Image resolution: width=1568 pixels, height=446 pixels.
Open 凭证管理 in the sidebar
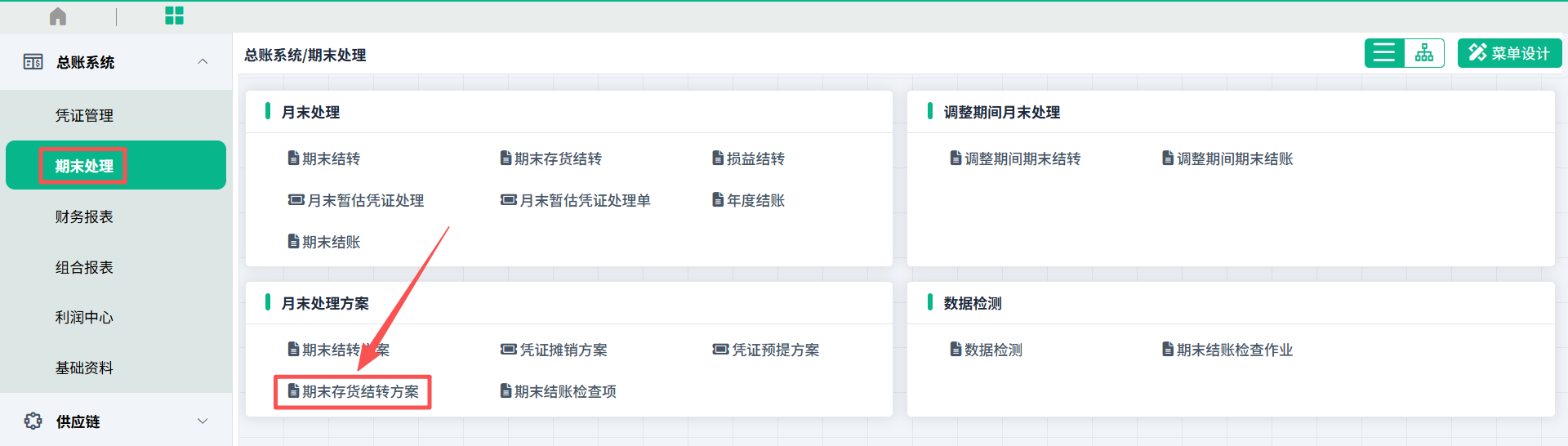(x=84, y=116)
